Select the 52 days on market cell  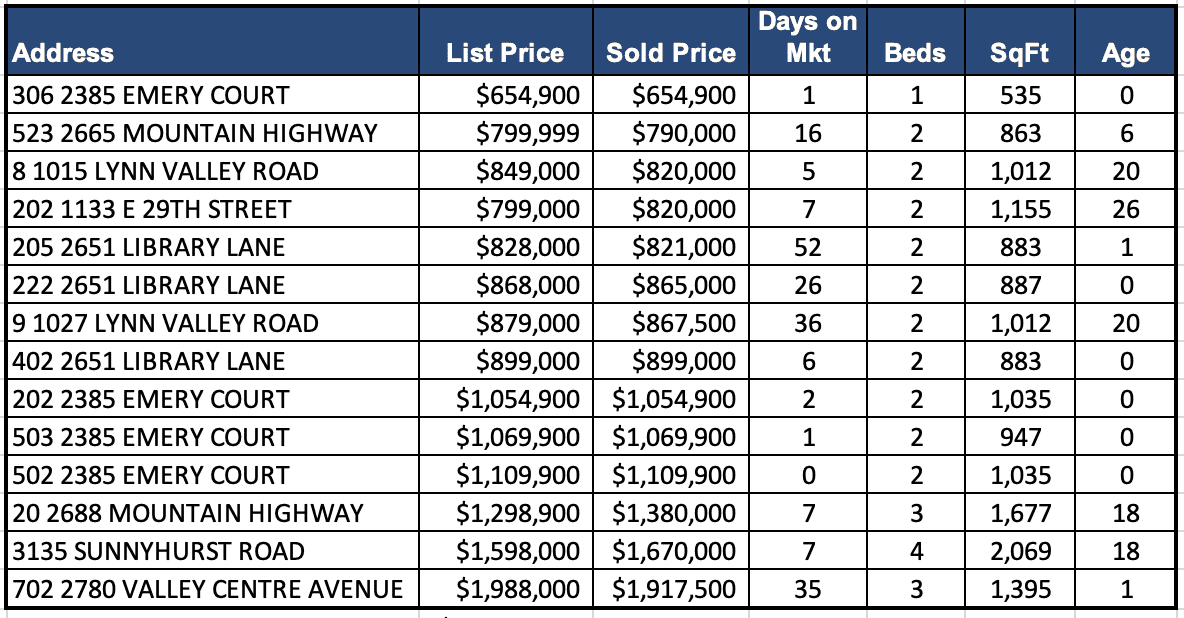click(x=808, y=248)
